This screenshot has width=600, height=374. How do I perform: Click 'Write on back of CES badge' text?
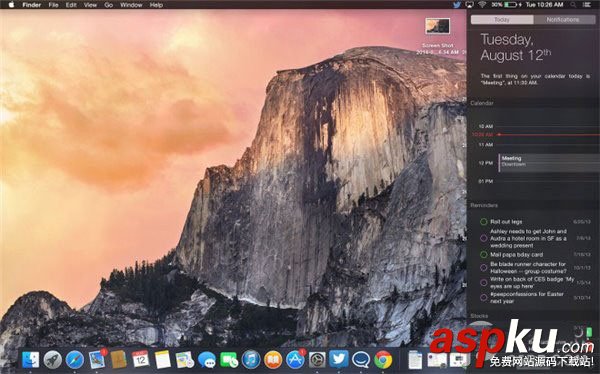(532, 283)
